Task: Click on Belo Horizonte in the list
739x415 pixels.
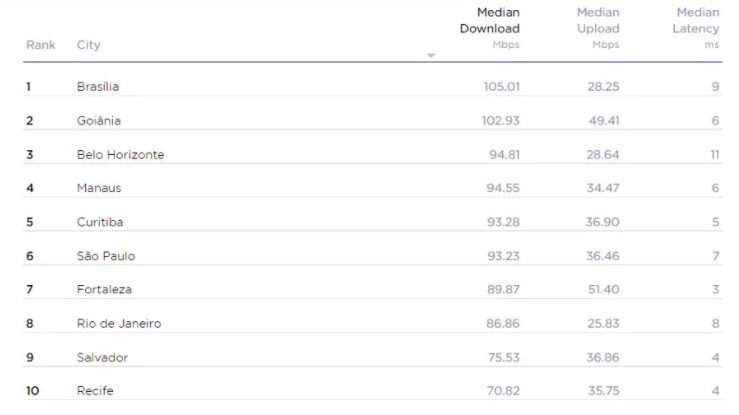Action: click(120, 155)
